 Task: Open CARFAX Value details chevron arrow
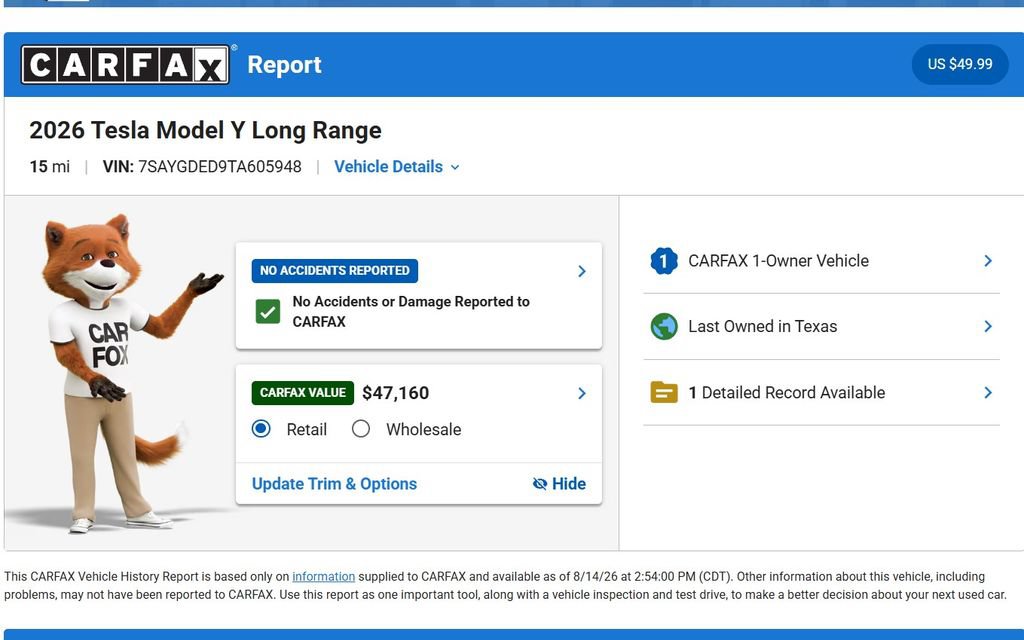pos(581,393)
